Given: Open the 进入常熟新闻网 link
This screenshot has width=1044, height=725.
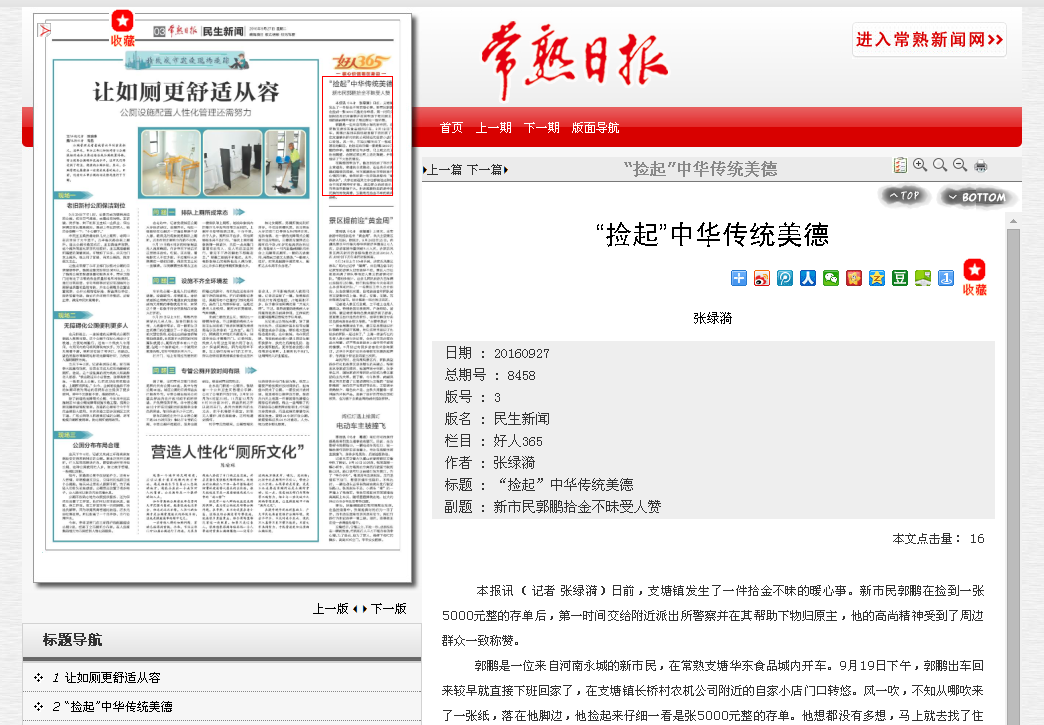Looking at the screenshot, I should coord(929,40).
